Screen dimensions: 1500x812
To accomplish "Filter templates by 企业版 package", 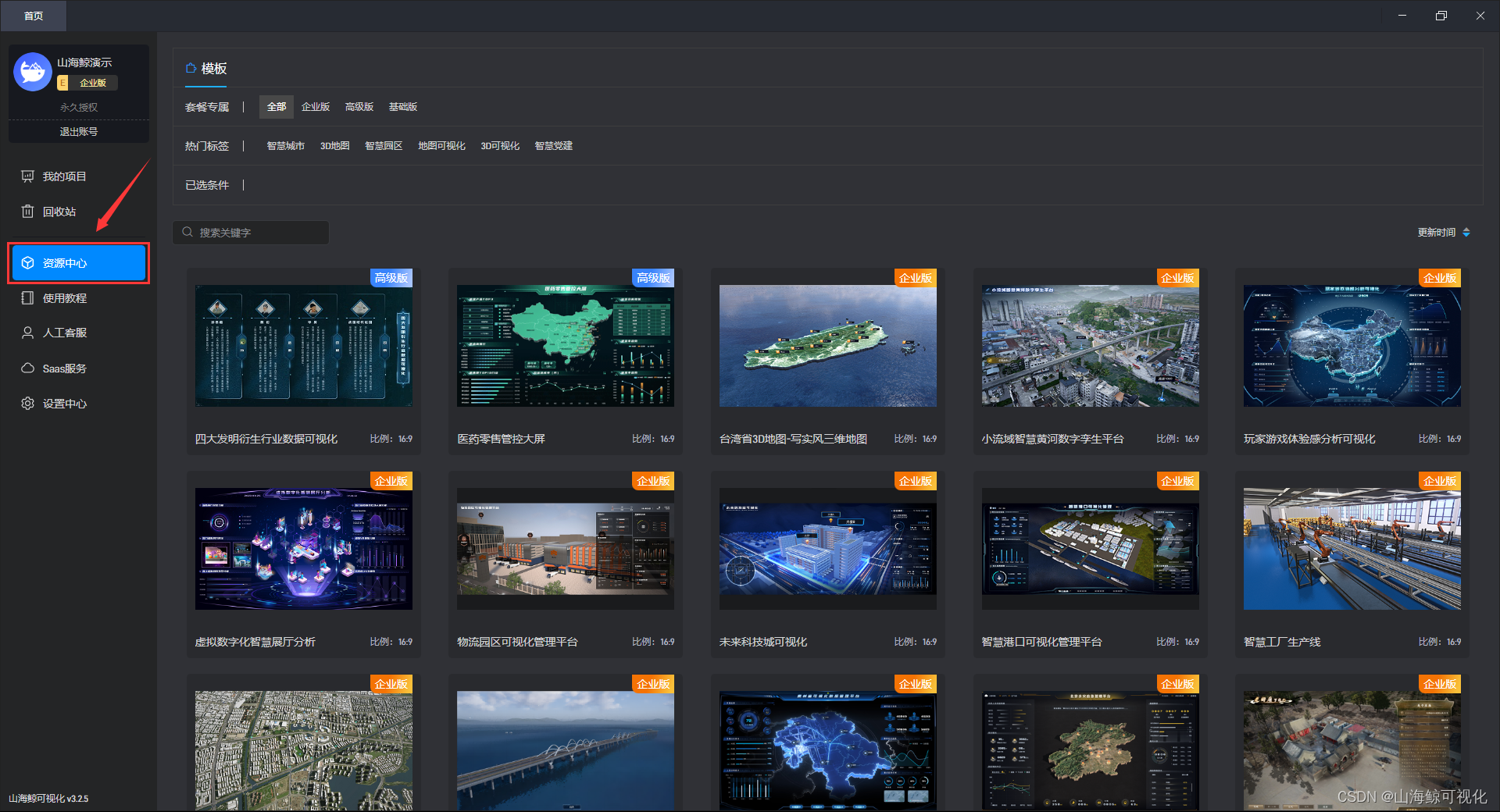I will coord(316,107).
